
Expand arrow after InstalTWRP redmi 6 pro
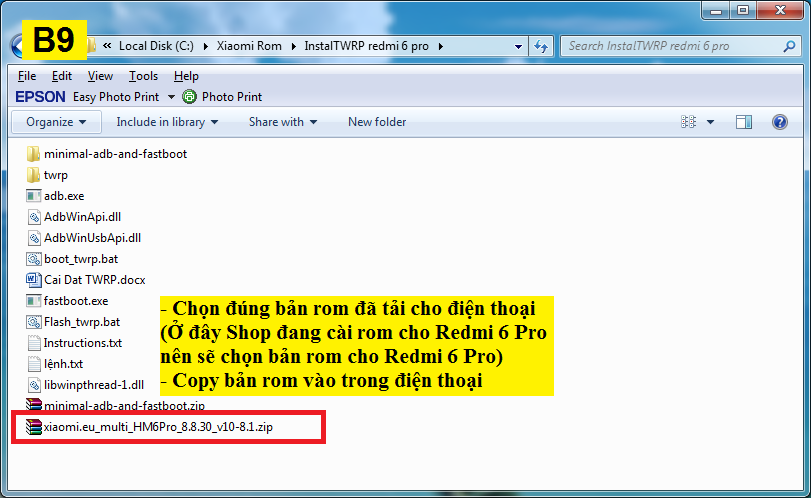click(x=441, y=47)
